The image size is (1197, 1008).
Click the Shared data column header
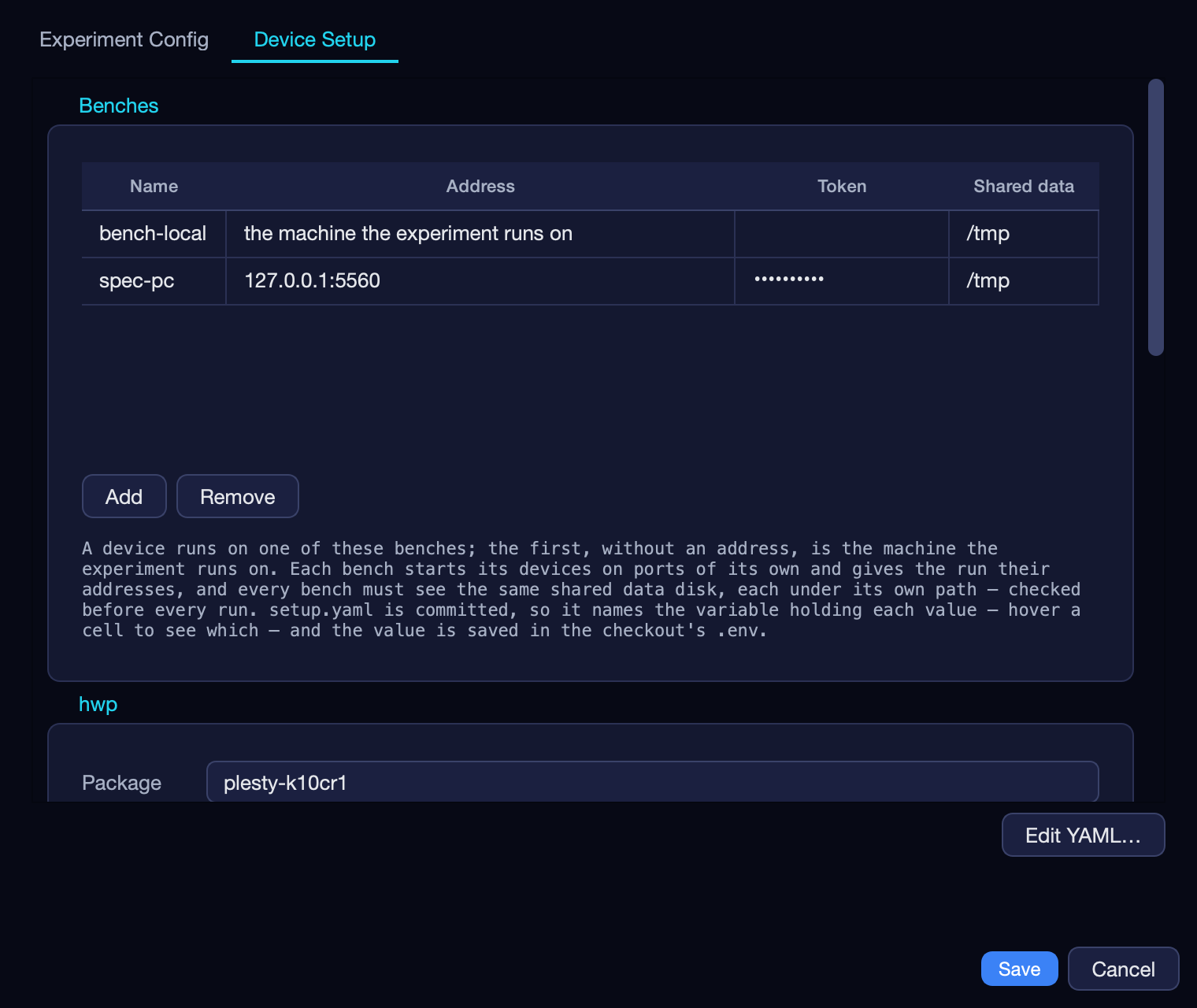pos(1024,187)
